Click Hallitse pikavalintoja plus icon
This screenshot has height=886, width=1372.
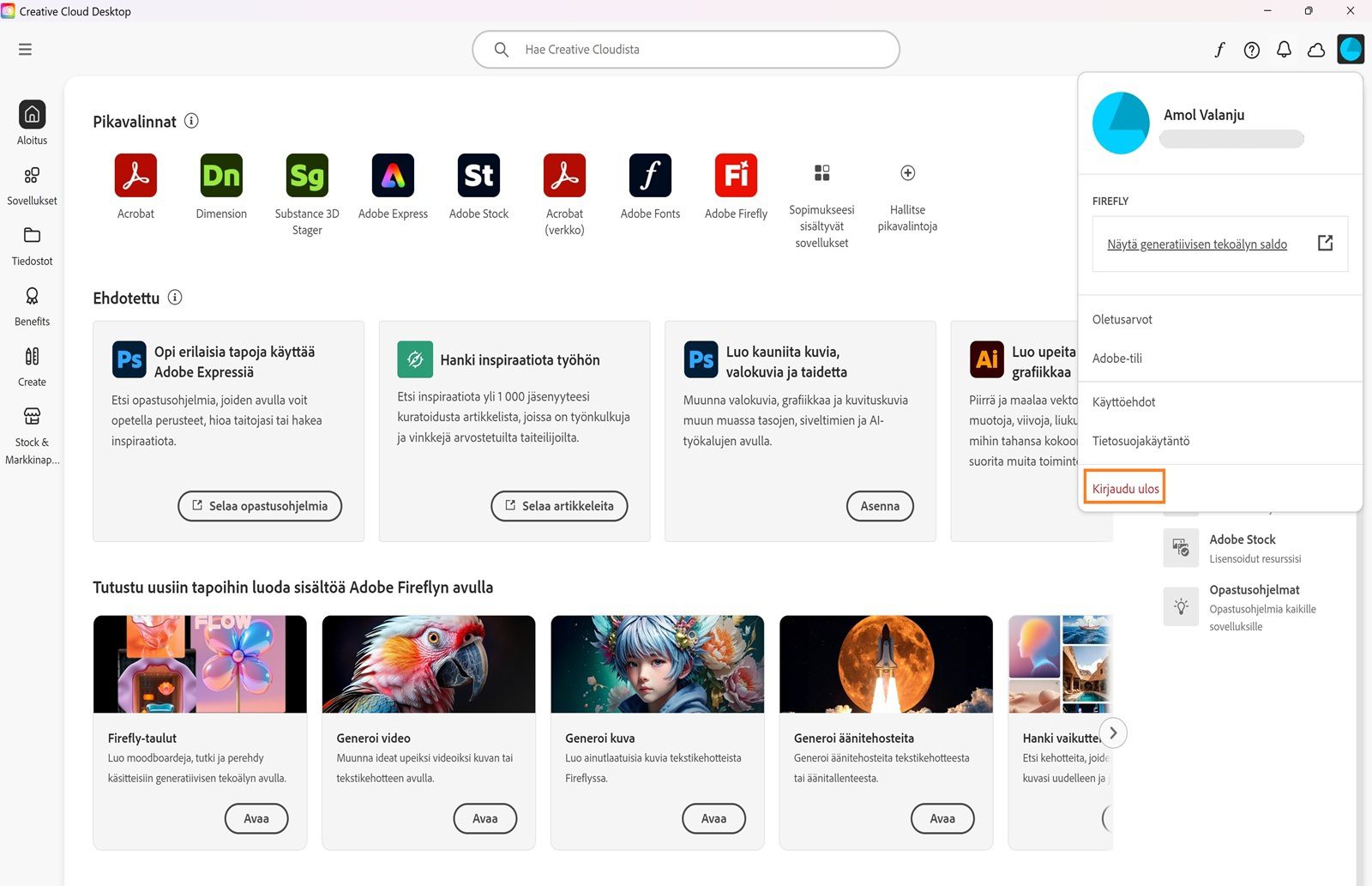coord(907,173)
